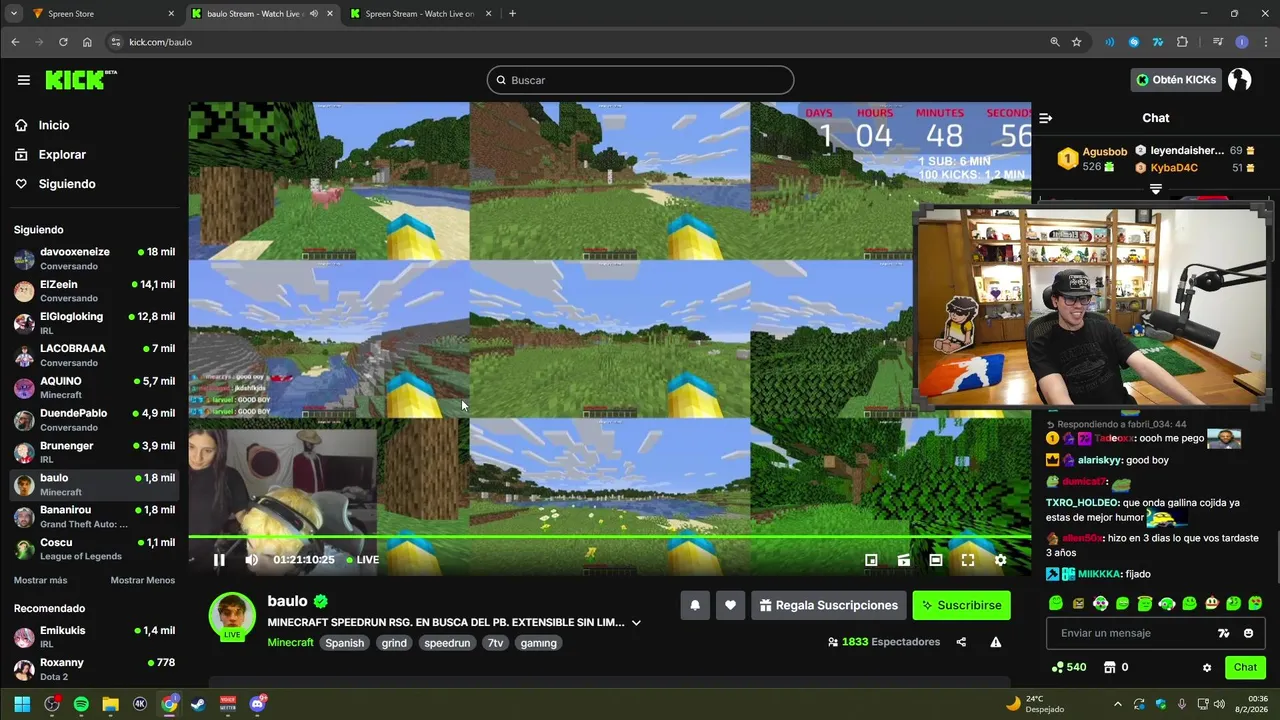
Task: Open 7TV emote picker in chat input
Action: click(1223, 633)
